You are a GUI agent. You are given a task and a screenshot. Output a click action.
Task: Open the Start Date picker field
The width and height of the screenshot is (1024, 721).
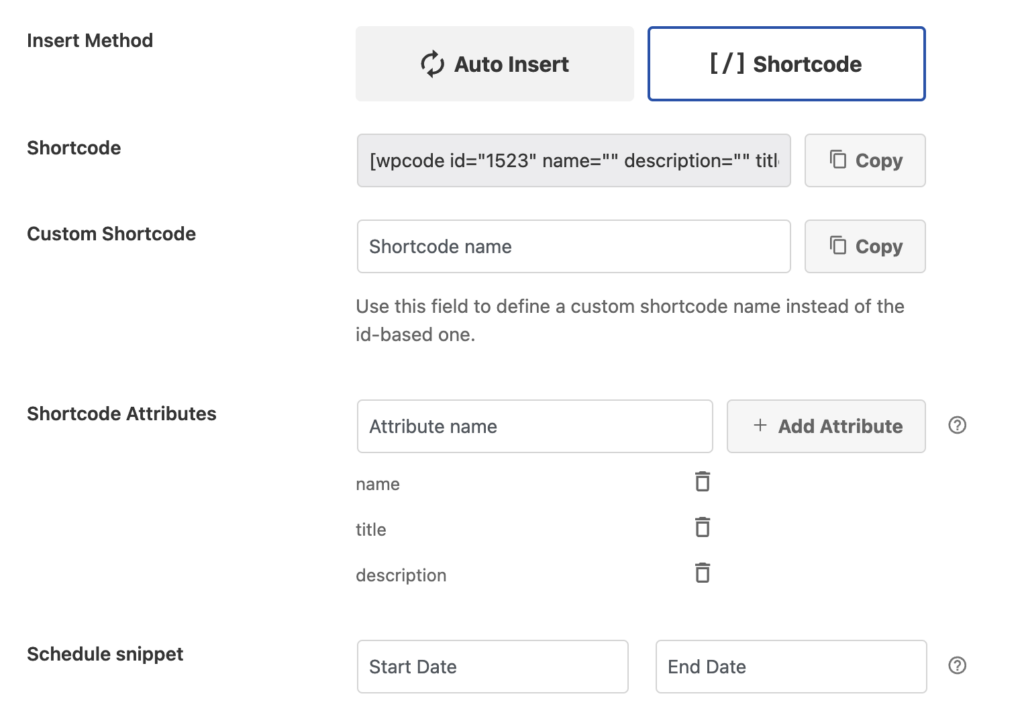[492, 667]
